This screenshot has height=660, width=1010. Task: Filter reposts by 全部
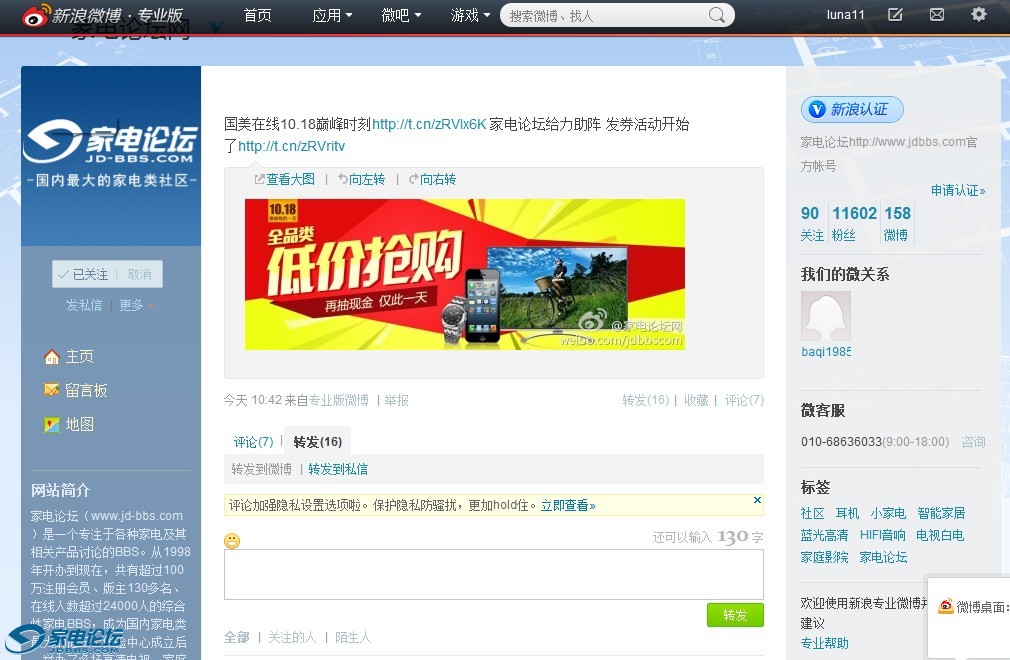point(236,637)
